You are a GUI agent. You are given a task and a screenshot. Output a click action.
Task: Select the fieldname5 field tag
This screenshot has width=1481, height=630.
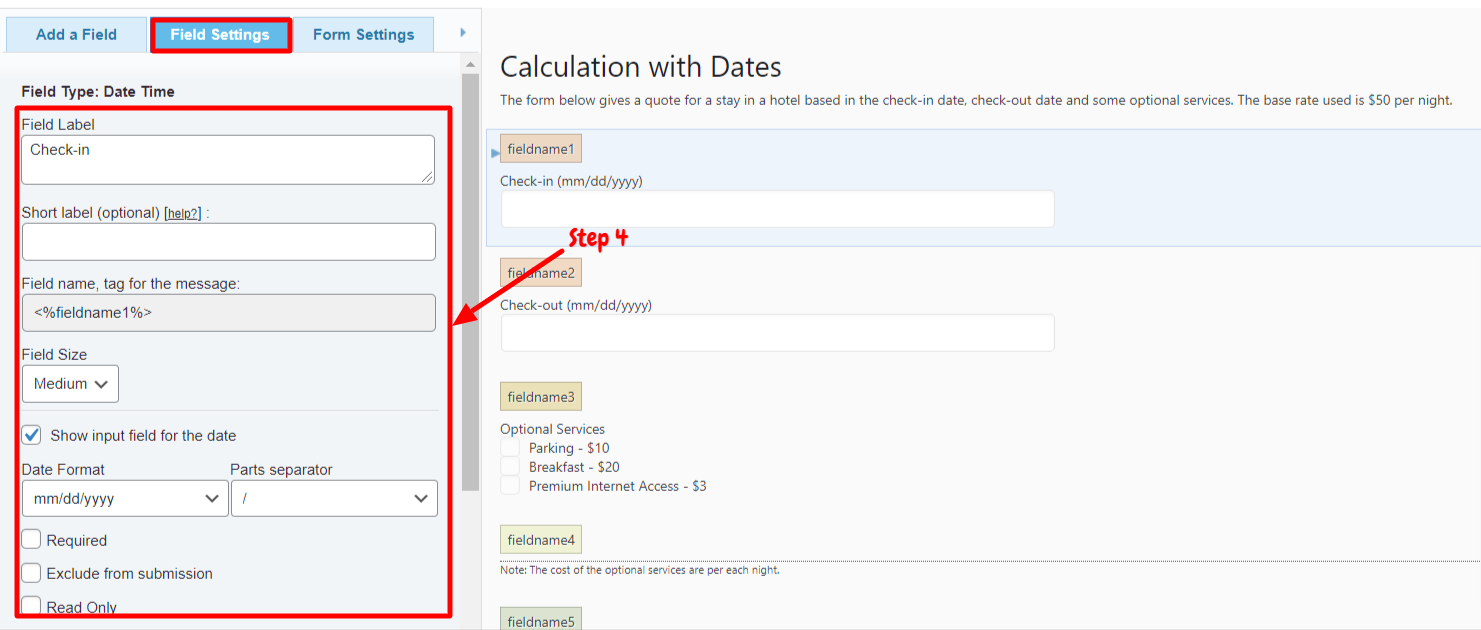541,621
